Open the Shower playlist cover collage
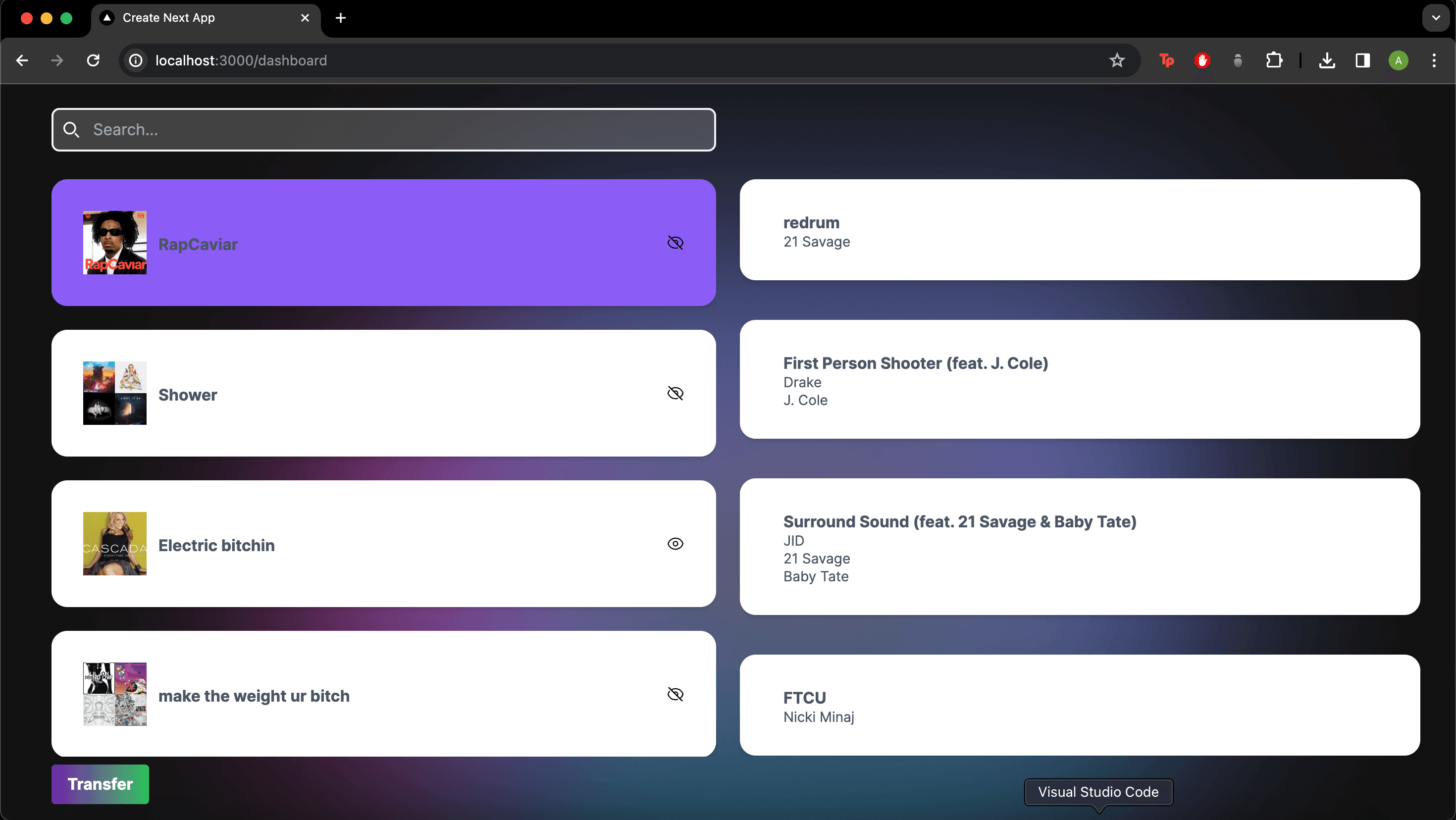 click(x=115, y=393)
